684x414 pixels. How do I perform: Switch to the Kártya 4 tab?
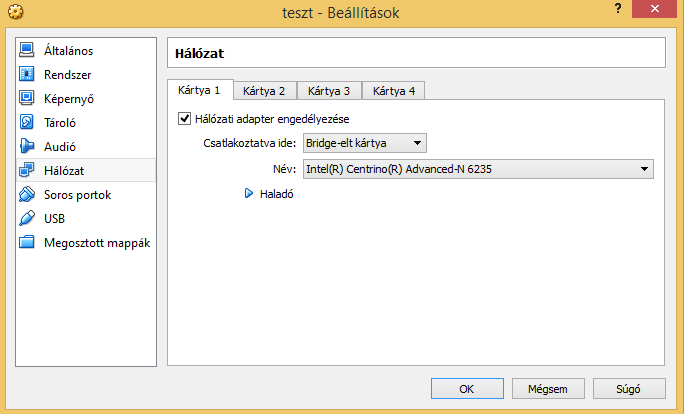(x=394, y=91)
